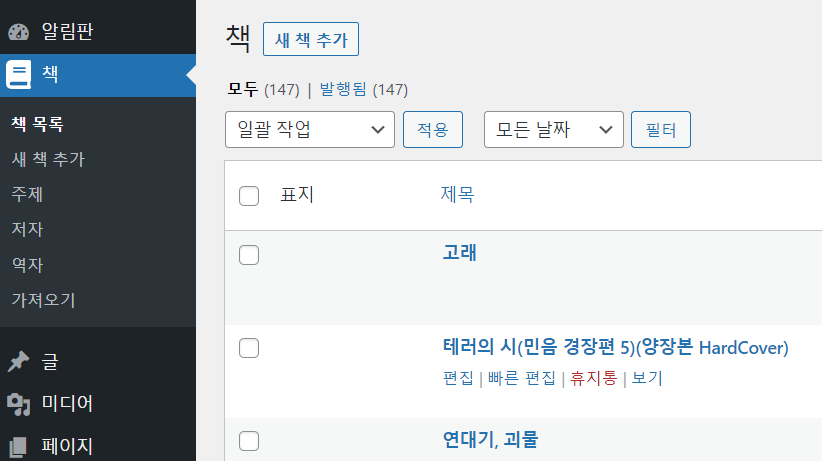Click the book icon beside 책

click(x=19, y=76)
